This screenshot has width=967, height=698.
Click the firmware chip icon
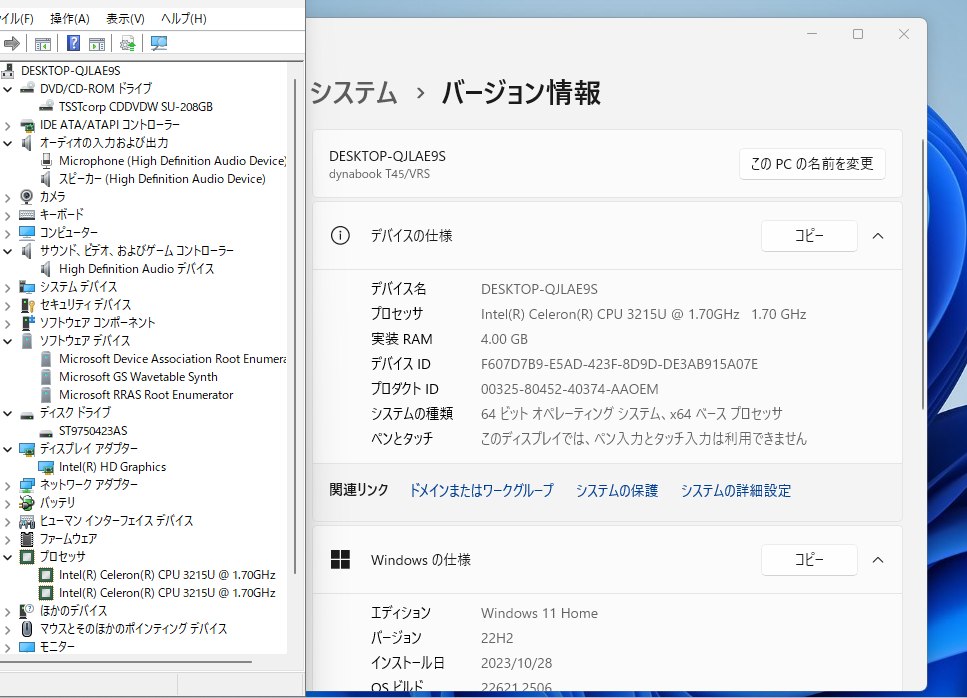pos(27,539)
